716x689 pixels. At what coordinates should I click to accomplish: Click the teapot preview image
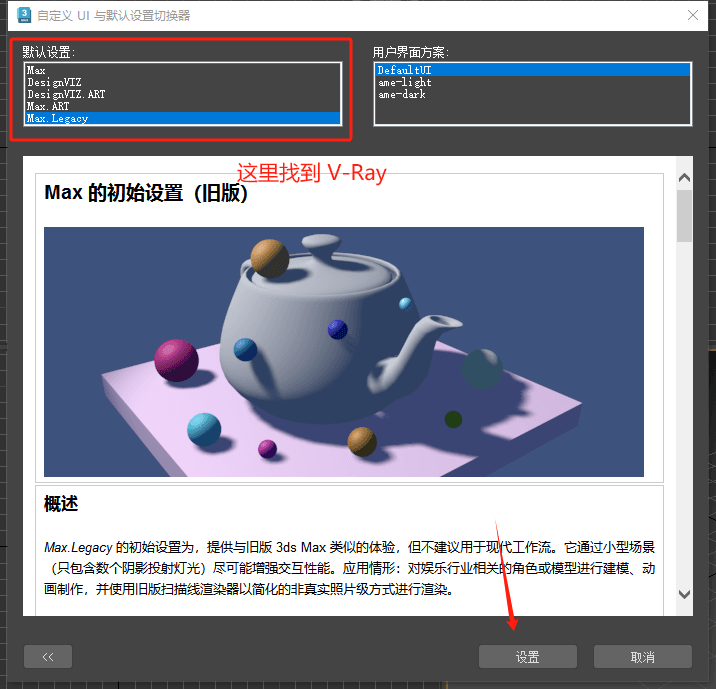point(344,352)
